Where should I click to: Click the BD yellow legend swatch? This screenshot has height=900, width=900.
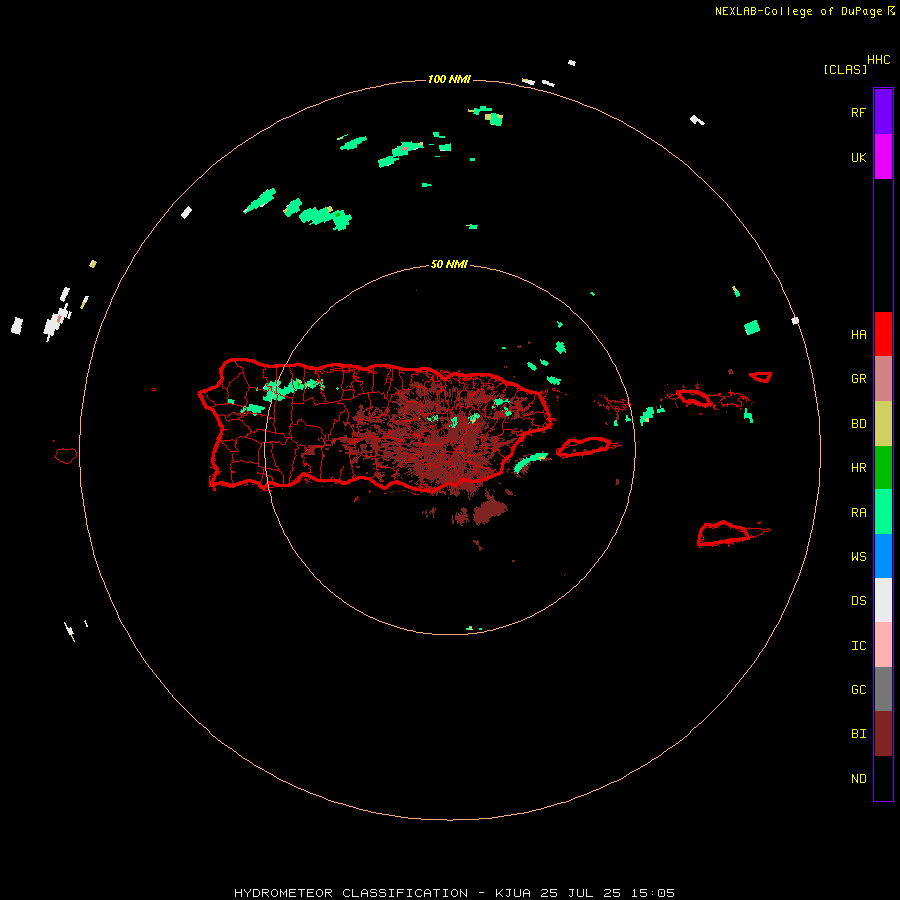[x=883, y=424]
